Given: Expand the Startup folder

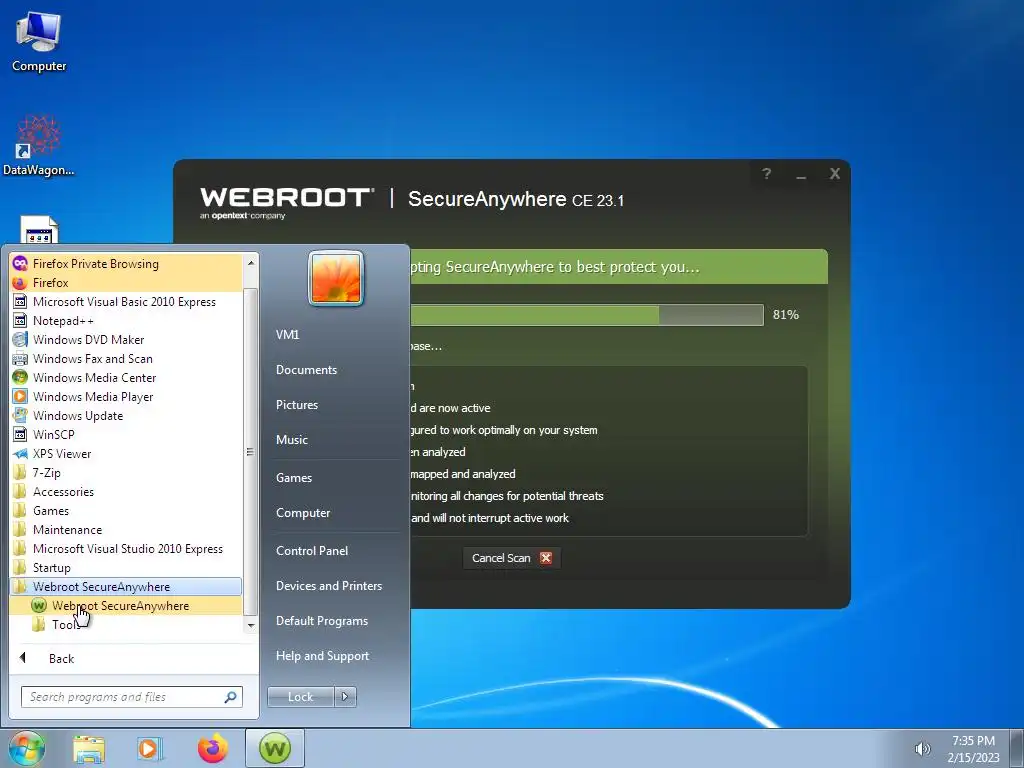Looking at the screenshot, I should (125, 568).
